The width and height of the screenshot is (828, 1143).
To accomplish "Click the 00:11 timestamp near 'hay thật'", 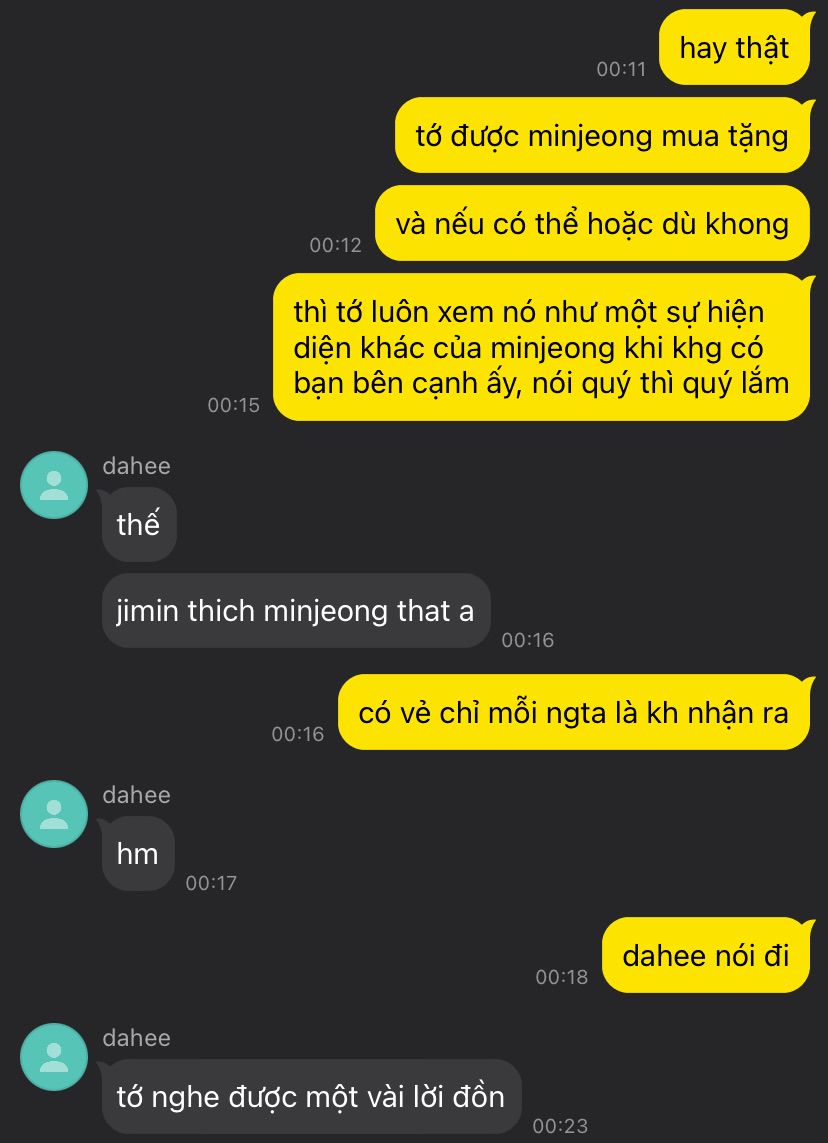I will click(x=622, y=69).
